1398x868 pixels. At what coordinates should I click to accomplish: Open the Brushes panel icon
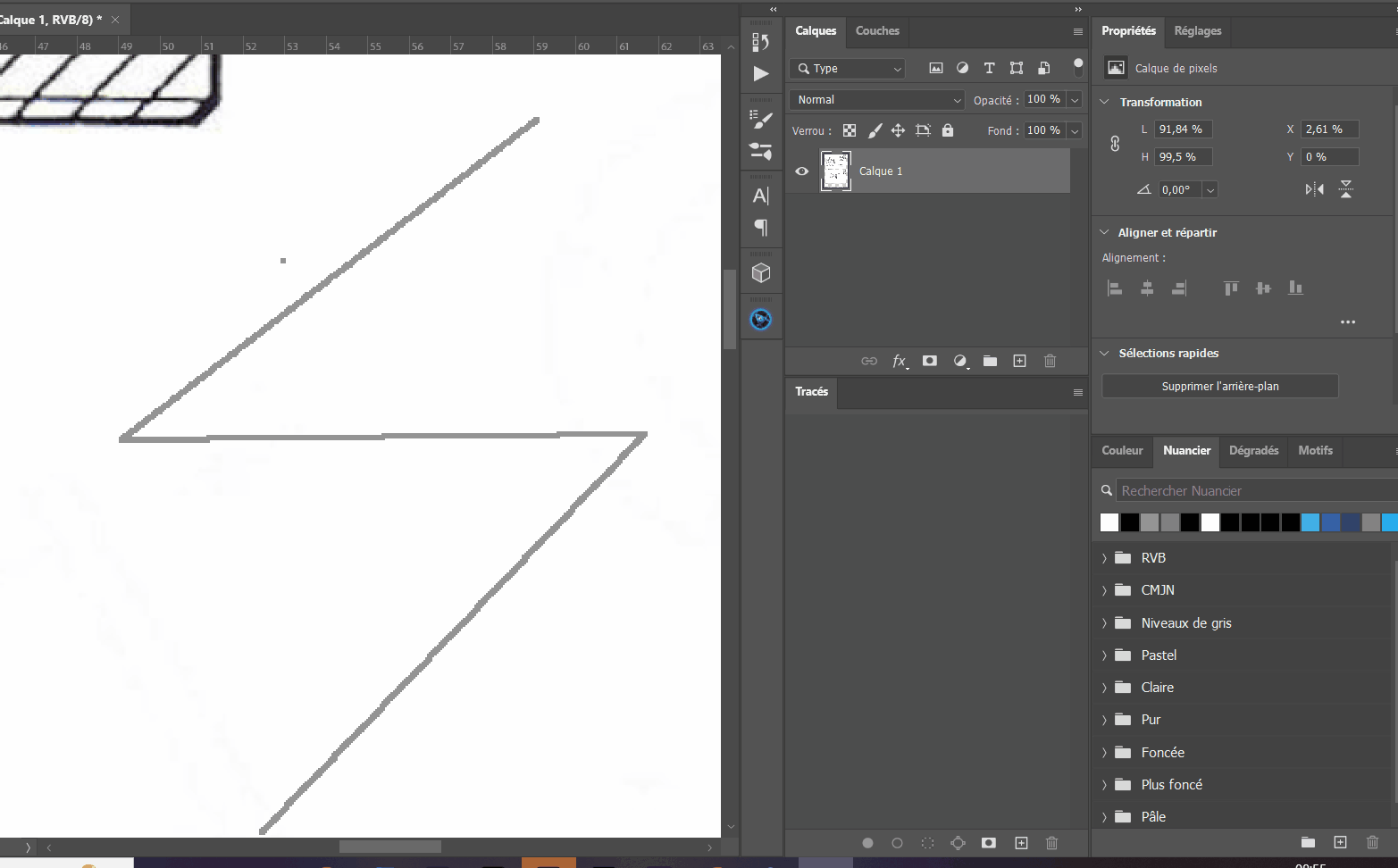pos(761,151)
